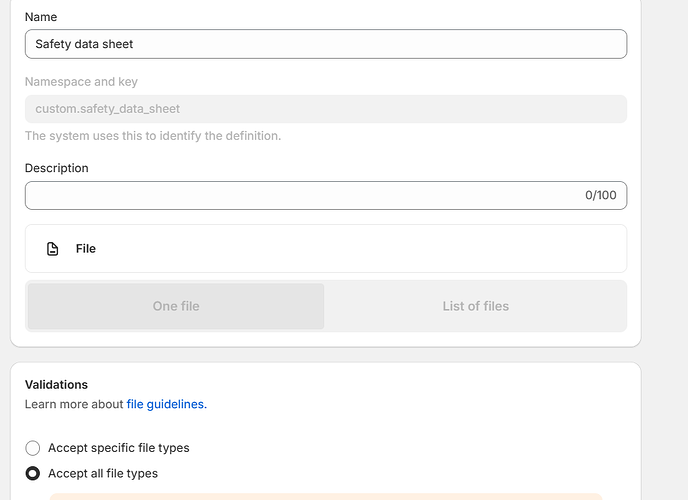Click the 'Accept all file types' label text
The image size is (688, 500).
click(103, 474)
